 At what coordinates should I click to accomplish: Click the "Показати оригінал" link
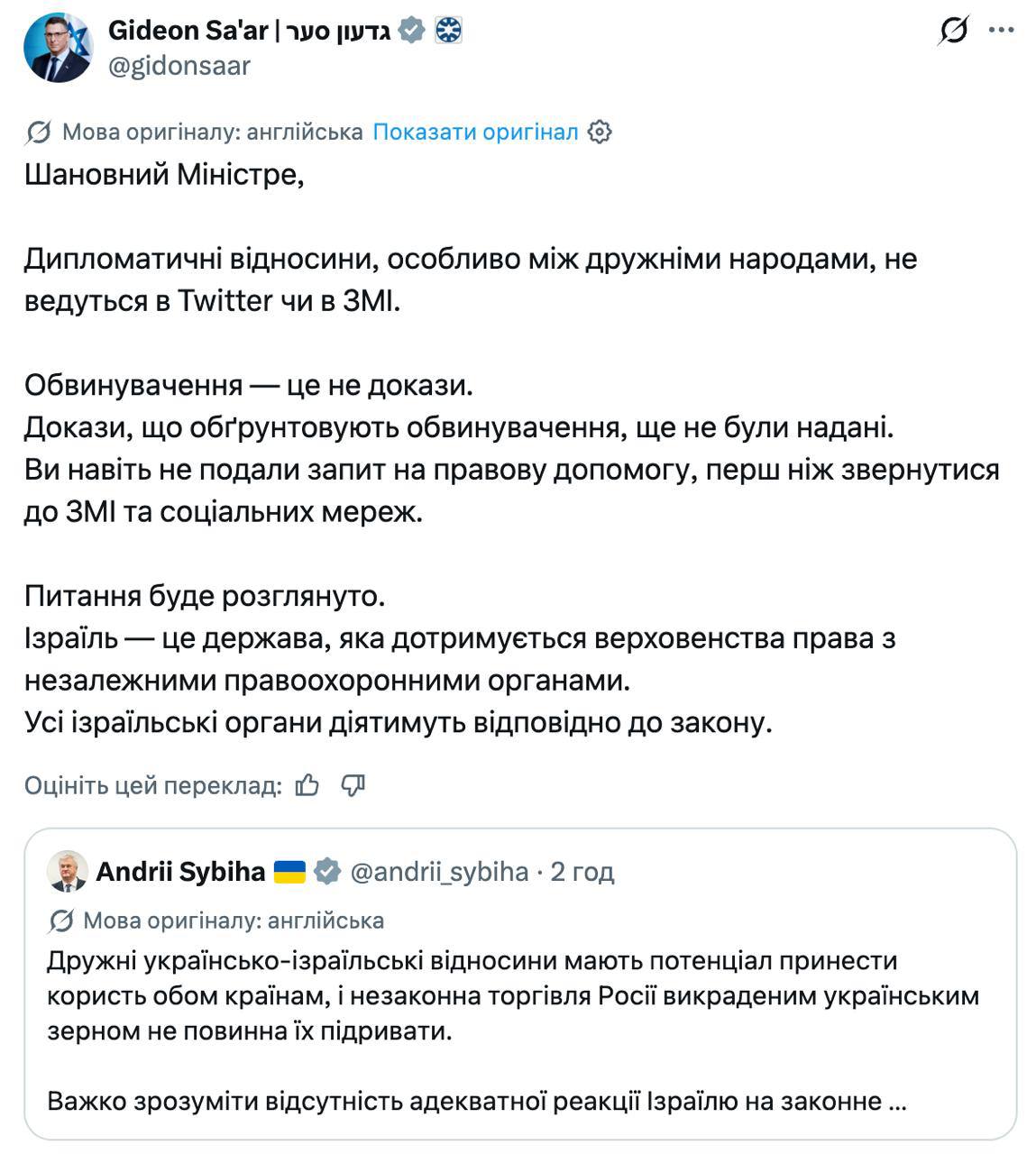coord(475,133)
